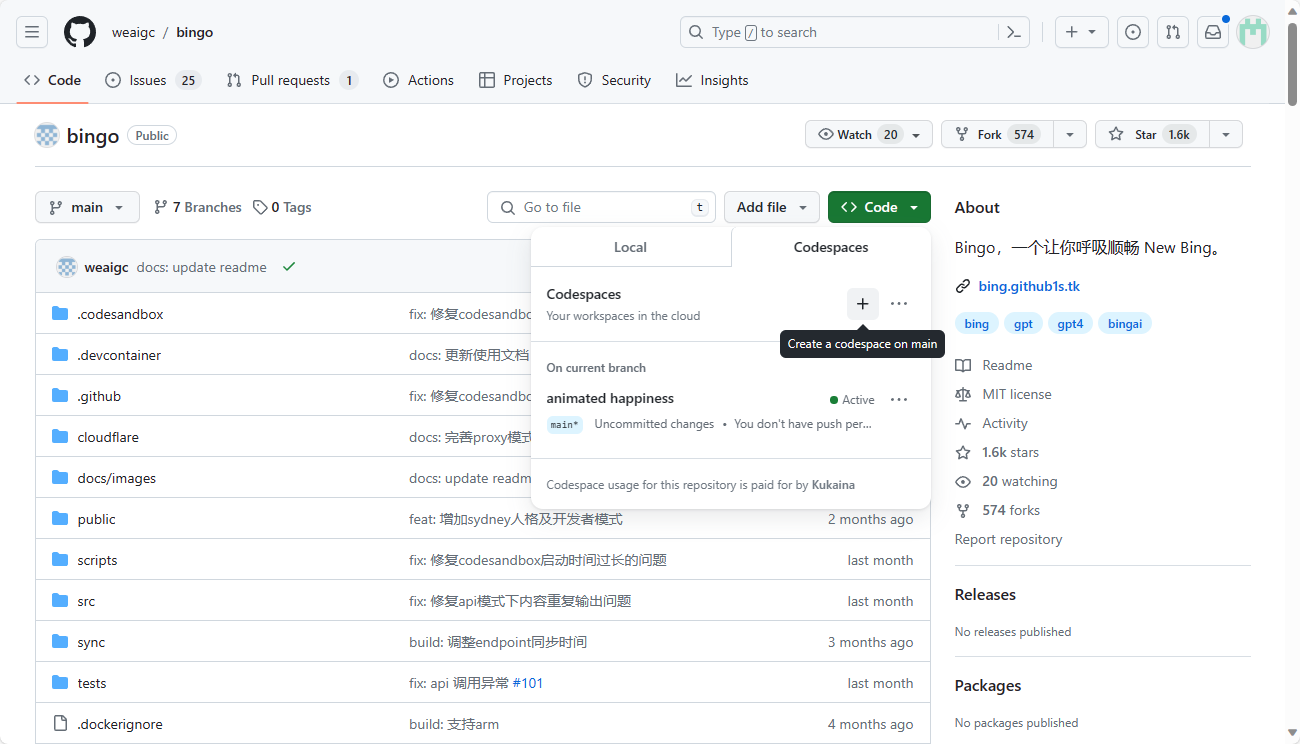Open the hamburger navigation menu
Image resolution: width=1300 pixels, height=744 pixels.
click(32, 32)
